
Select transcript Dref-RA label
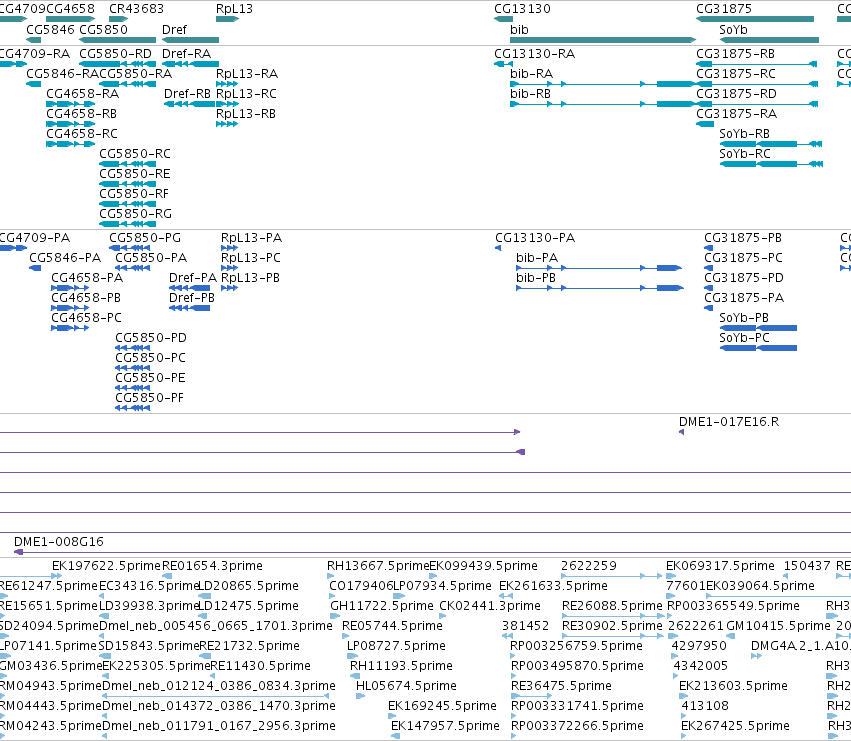(x=186, y=53)
